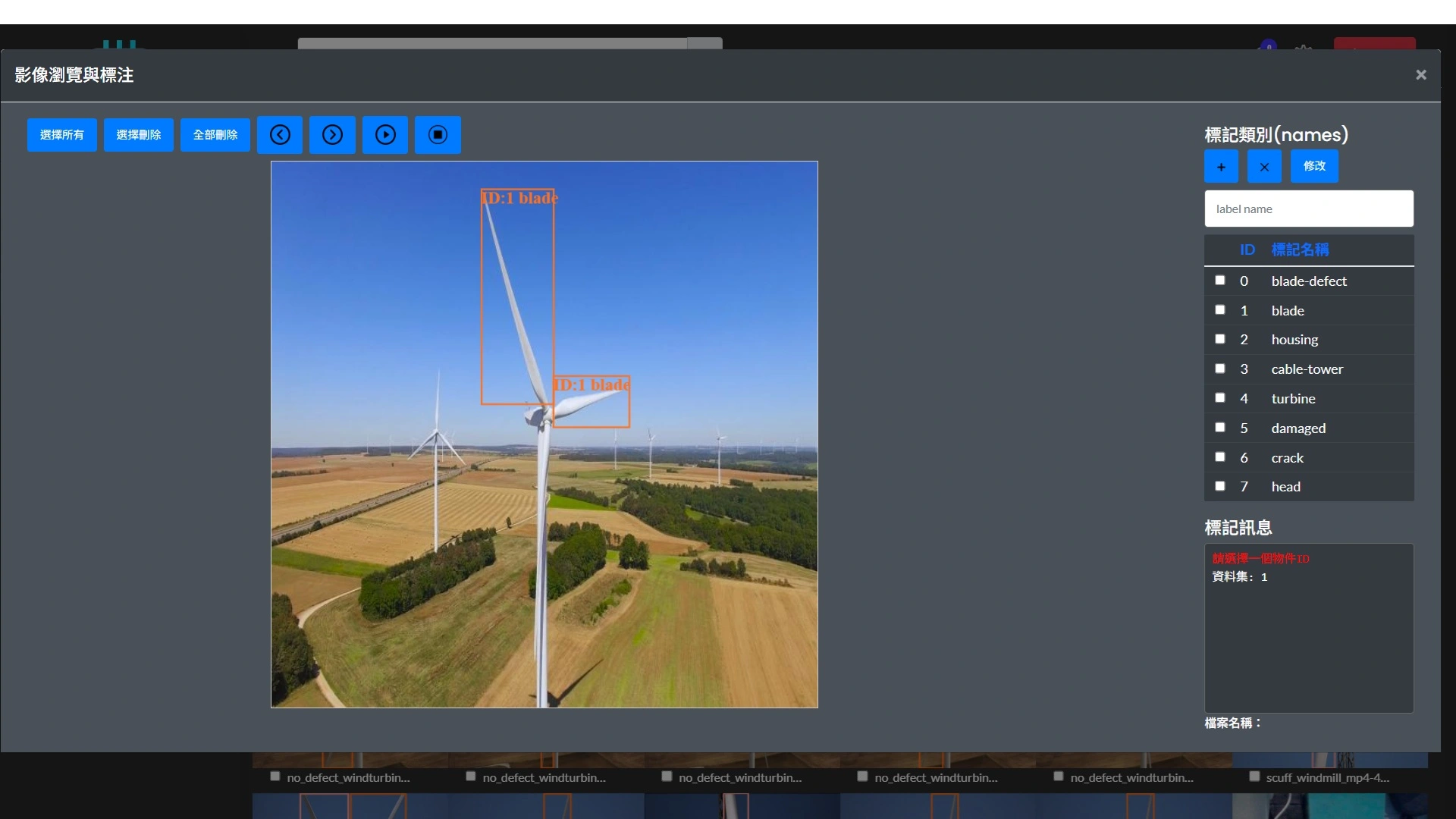Toggle the cable-tower label checkbox

point(1220,369)
